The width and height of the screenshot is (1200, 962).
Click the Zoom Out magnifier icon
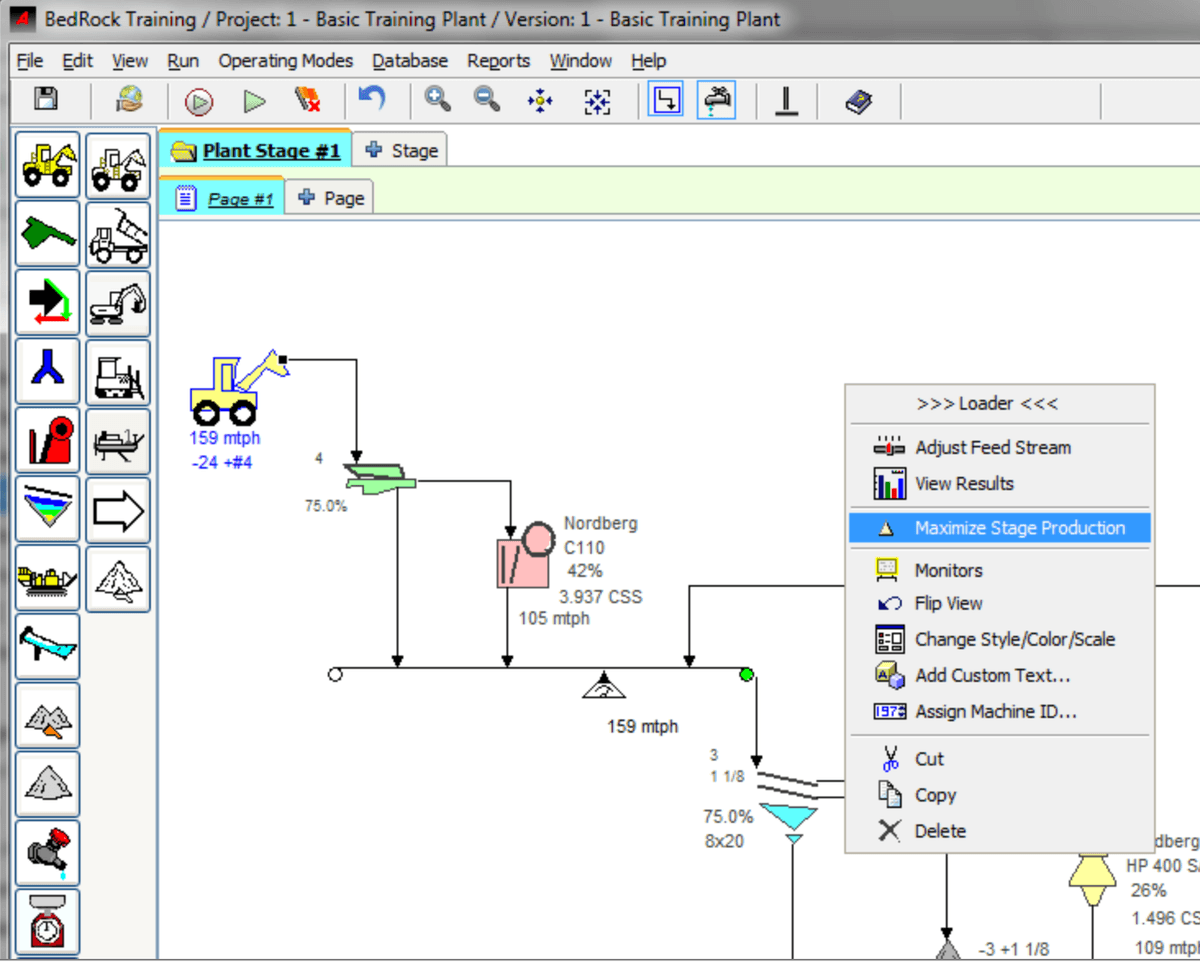(x=487, y=100)
